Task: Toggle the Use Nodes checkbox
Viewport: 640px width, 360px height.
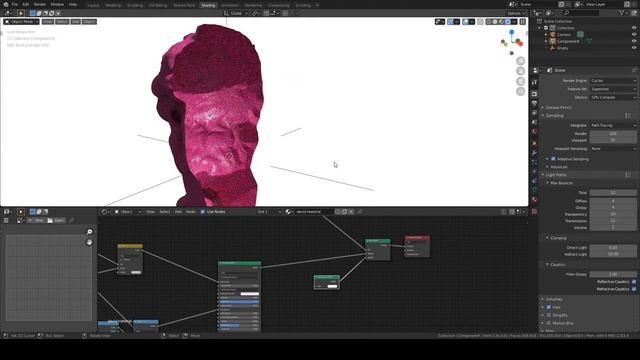Action: click(x=203, y=212)
